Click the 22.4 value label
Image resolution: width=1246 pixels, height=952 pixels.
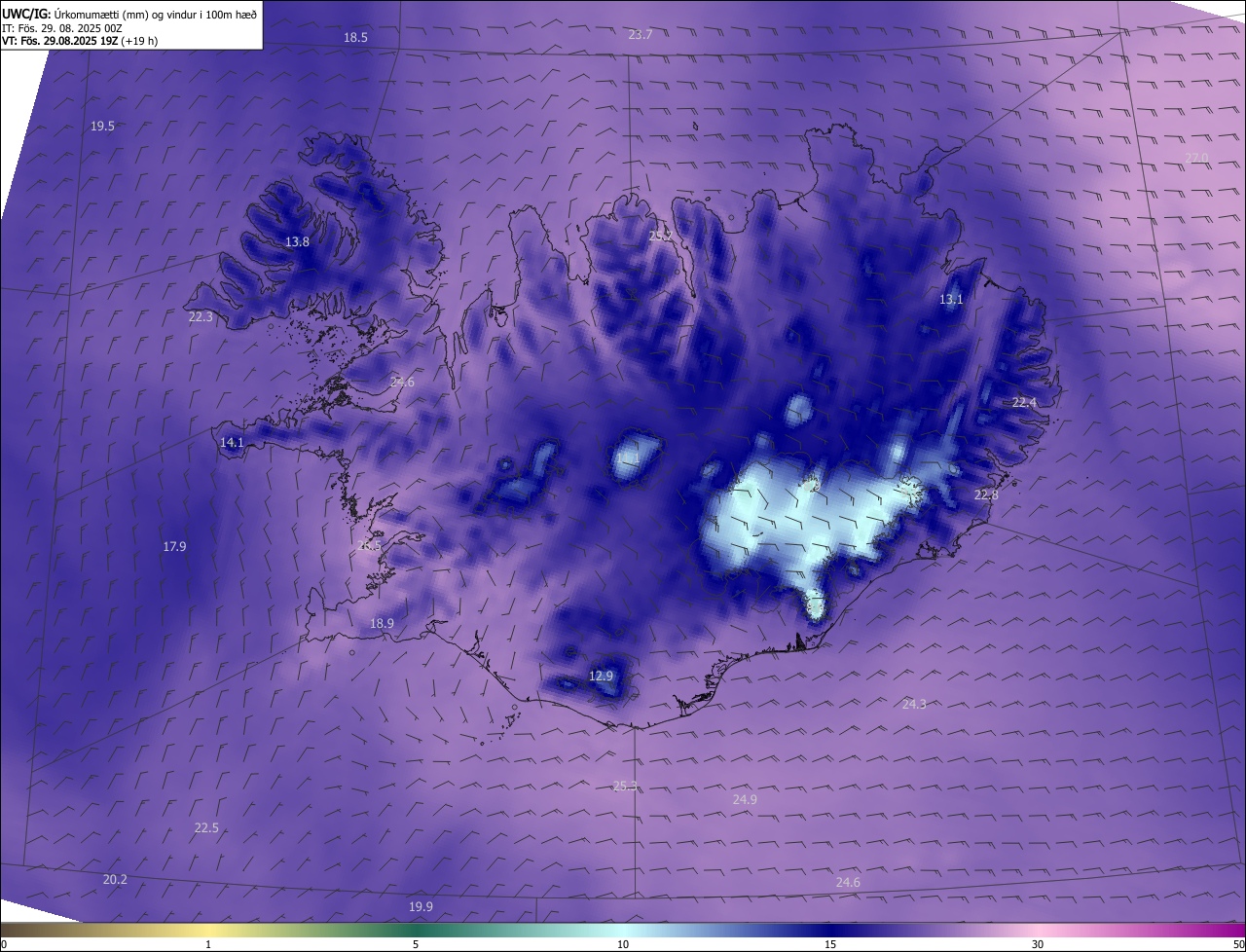point(1025,403)
